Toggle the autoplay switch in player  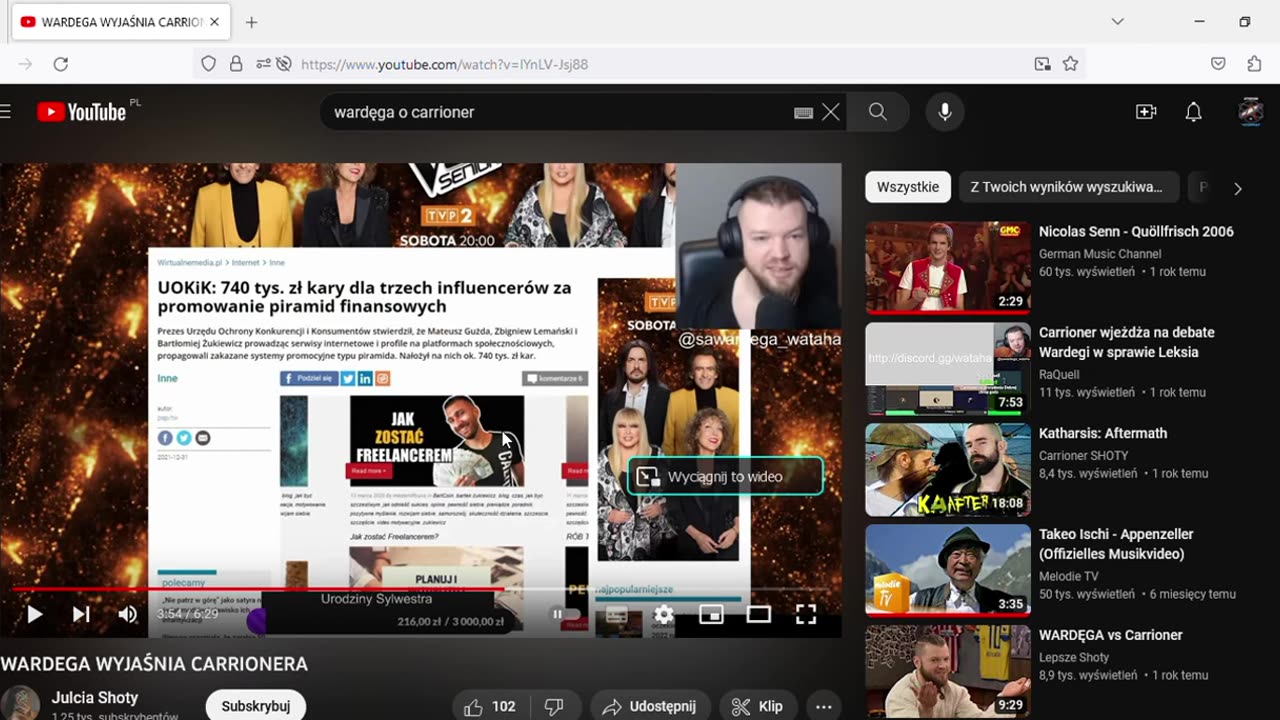tap(566, 614)
